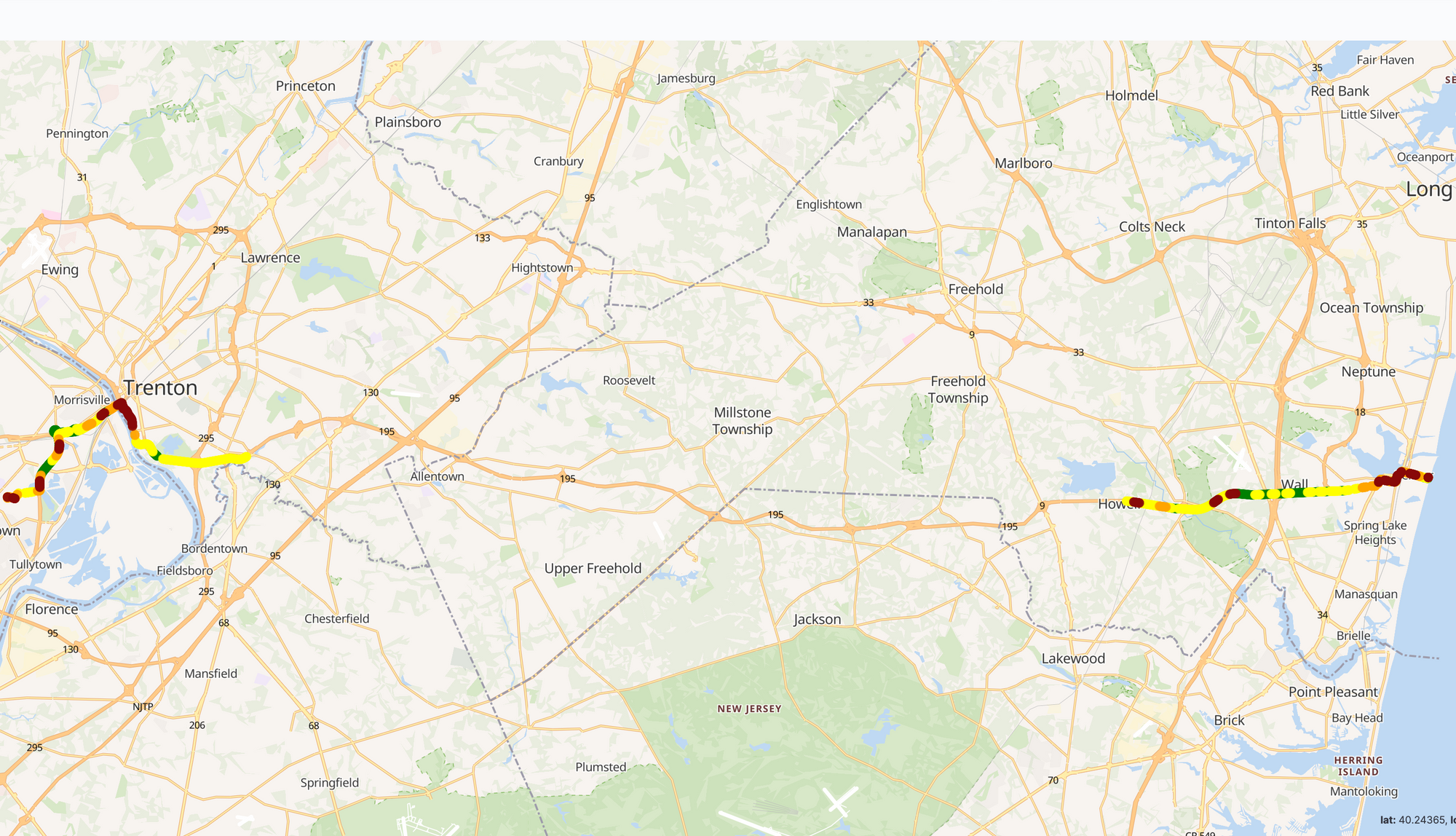
Task: Select the route 206 shield near Mansfield
Action: (x=197, y=725)
